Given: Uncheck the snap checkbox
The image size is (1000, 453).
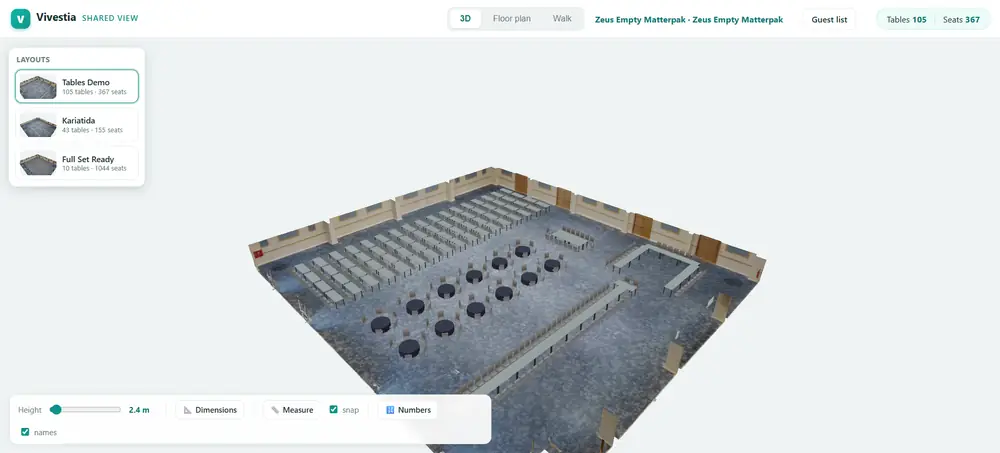Looking at the screenshot, I should coord(334,410).
